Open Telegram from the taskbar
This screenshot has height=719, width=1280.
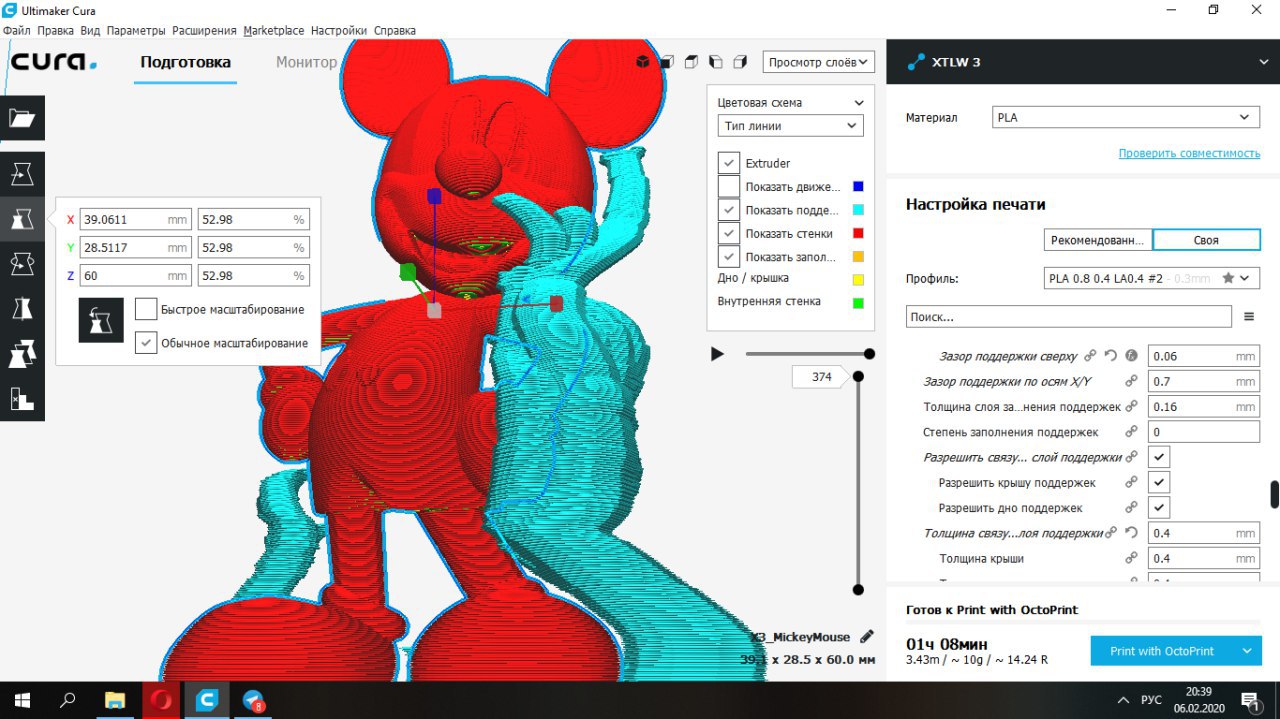[x=253, y=700]
